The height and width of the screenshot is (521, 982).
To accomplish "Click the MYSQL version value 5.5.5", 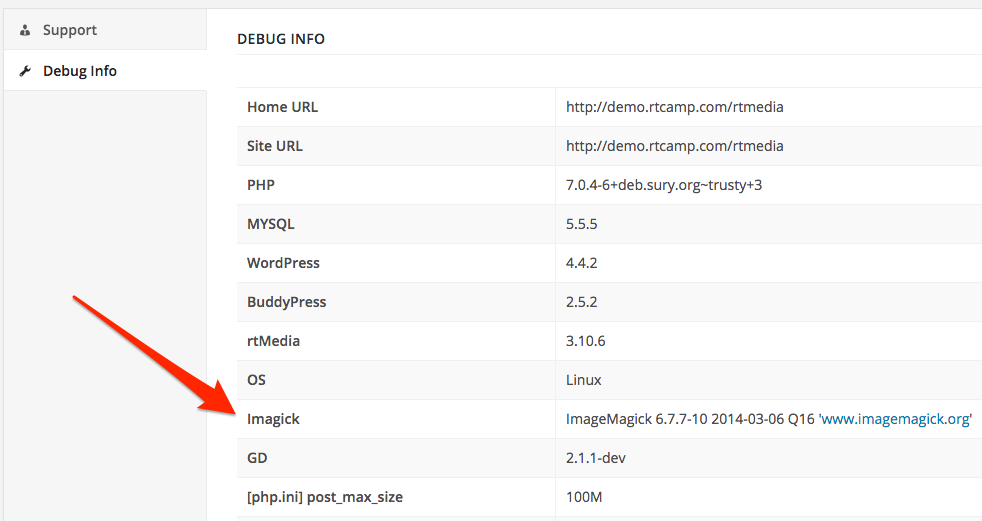I will [581, 224].
